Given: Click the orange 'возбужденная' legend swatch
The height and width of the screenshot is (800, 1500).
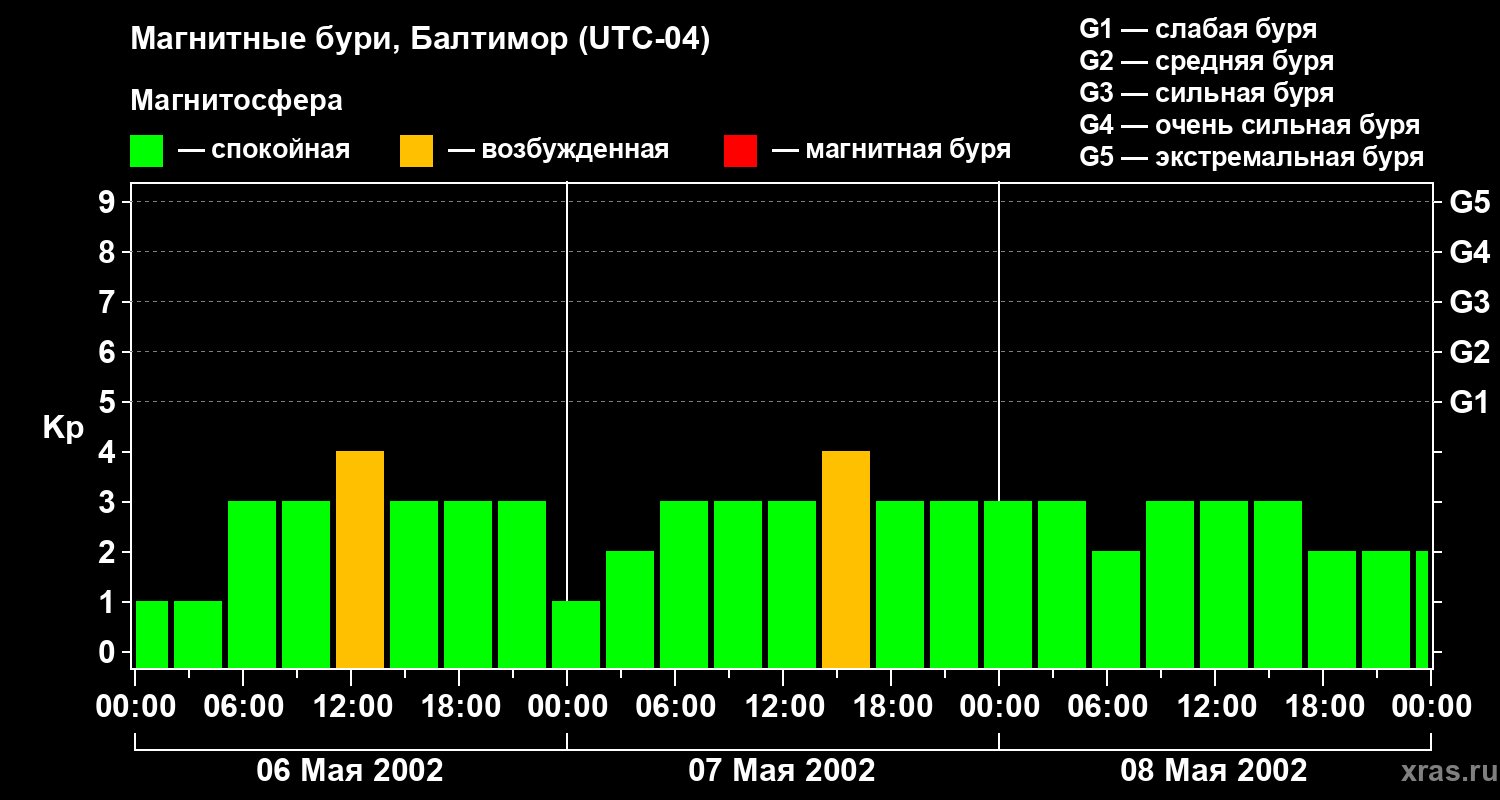Looking at the screenshot, I should coord(416,151).
